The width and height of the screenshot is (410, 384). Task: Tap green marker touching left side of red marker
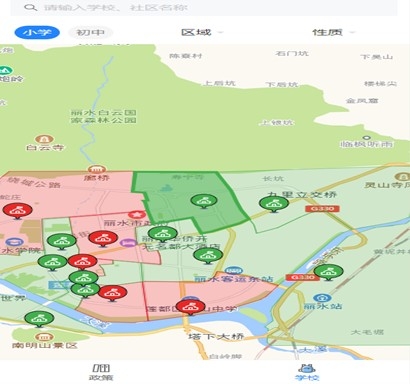52,263
